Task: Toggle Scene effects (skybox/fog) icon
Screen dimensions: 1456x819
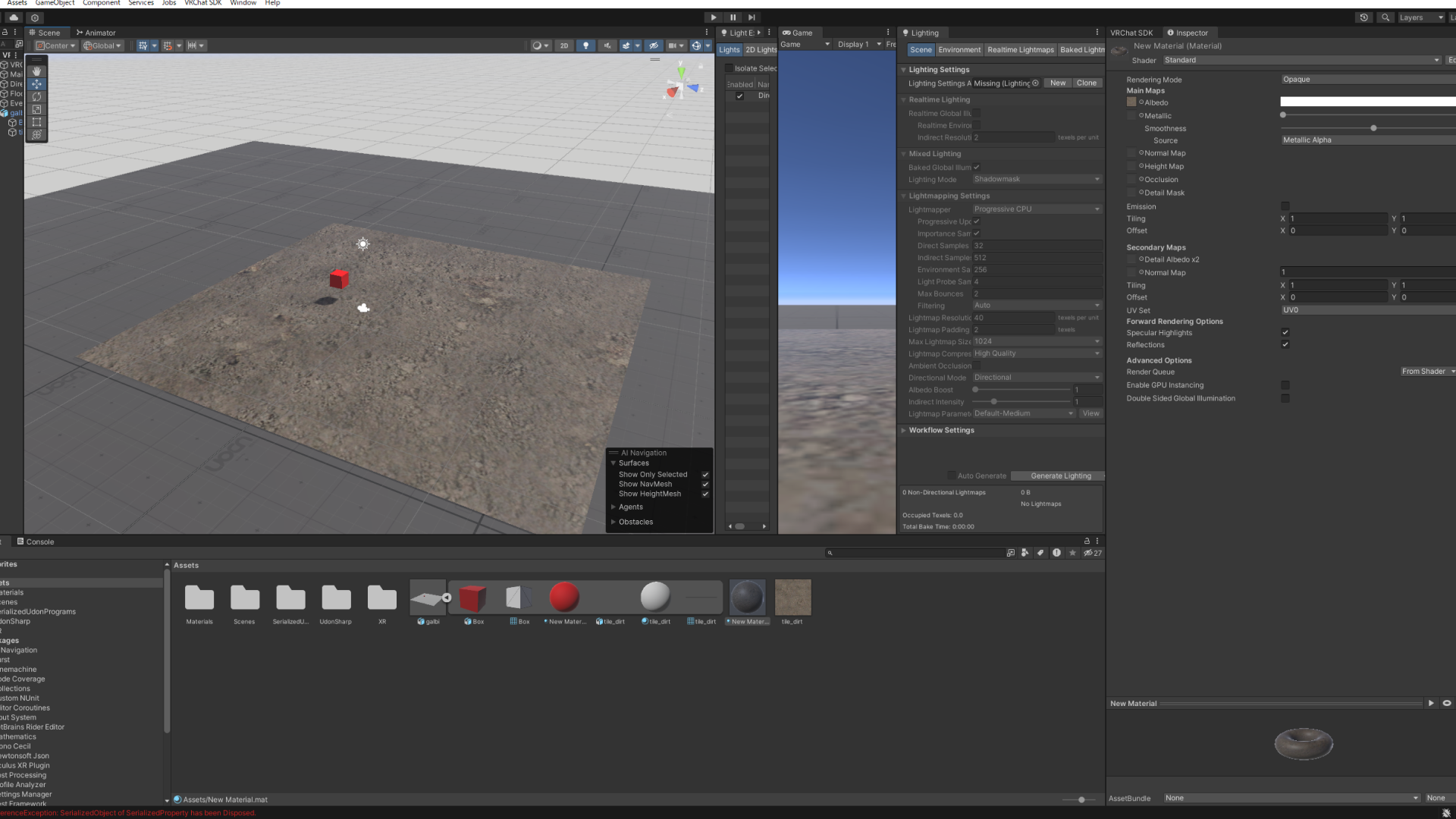Action: 626,45
